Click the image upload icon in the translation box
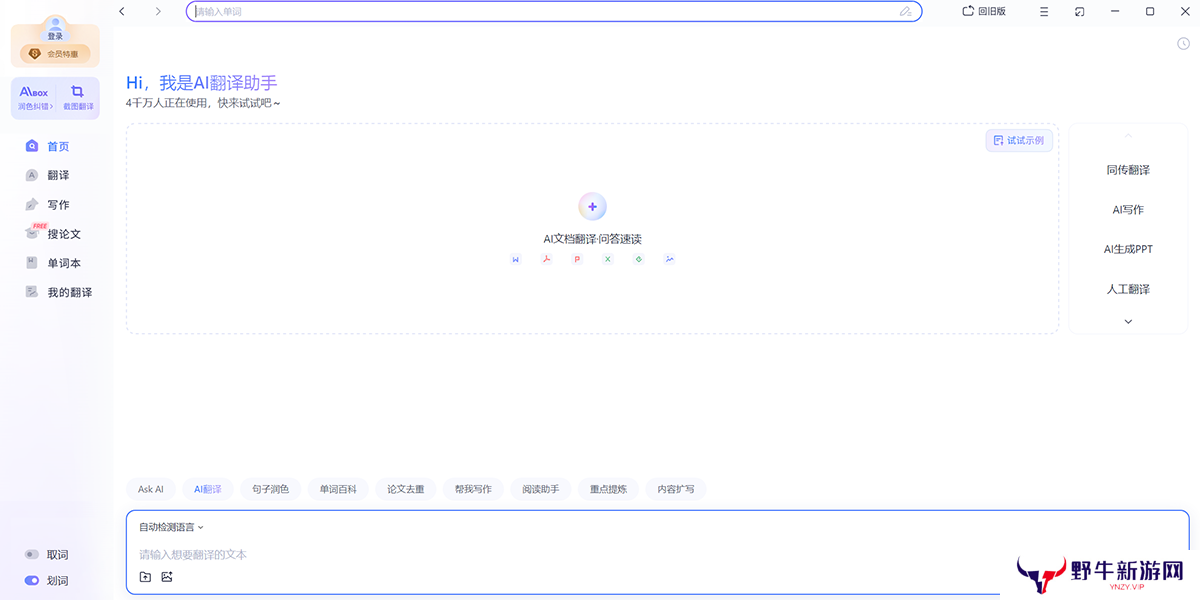The width and height of the screenshot is (1200, 600). tap(167, 577)
